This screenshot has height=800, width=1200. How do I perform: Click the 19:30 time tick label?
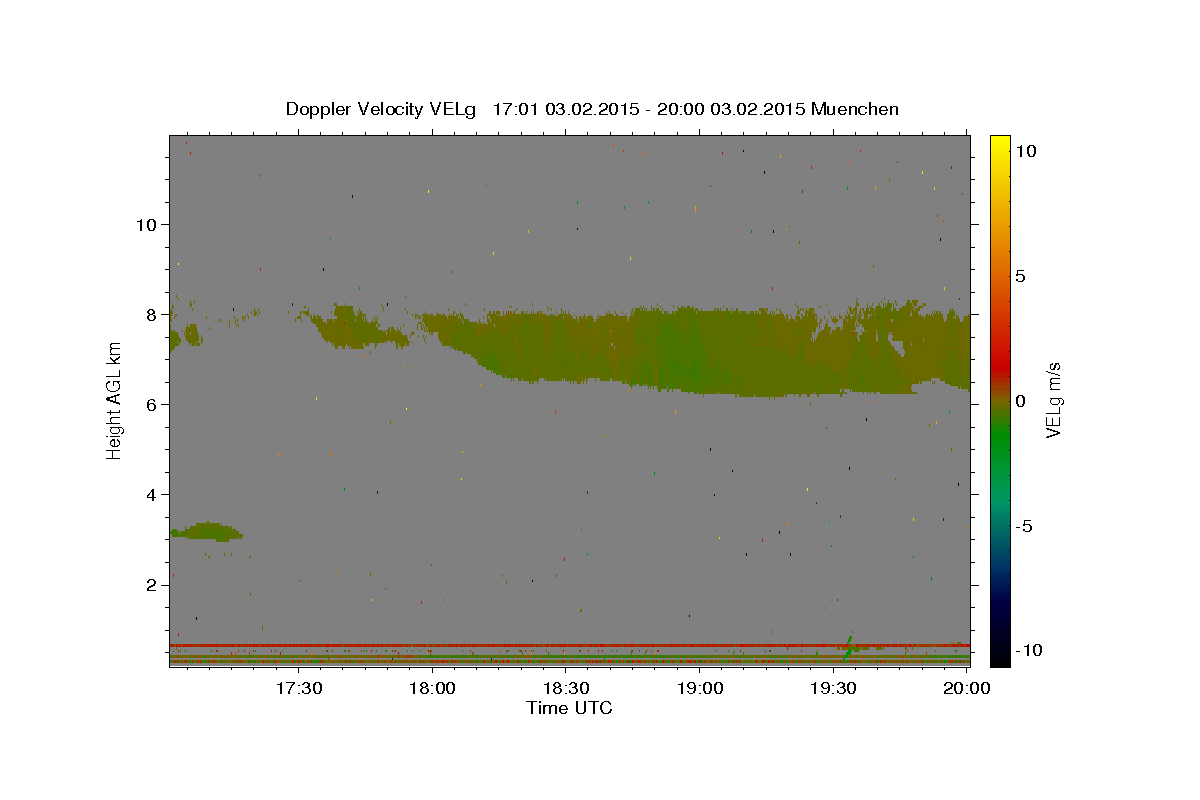coord(834,689)
